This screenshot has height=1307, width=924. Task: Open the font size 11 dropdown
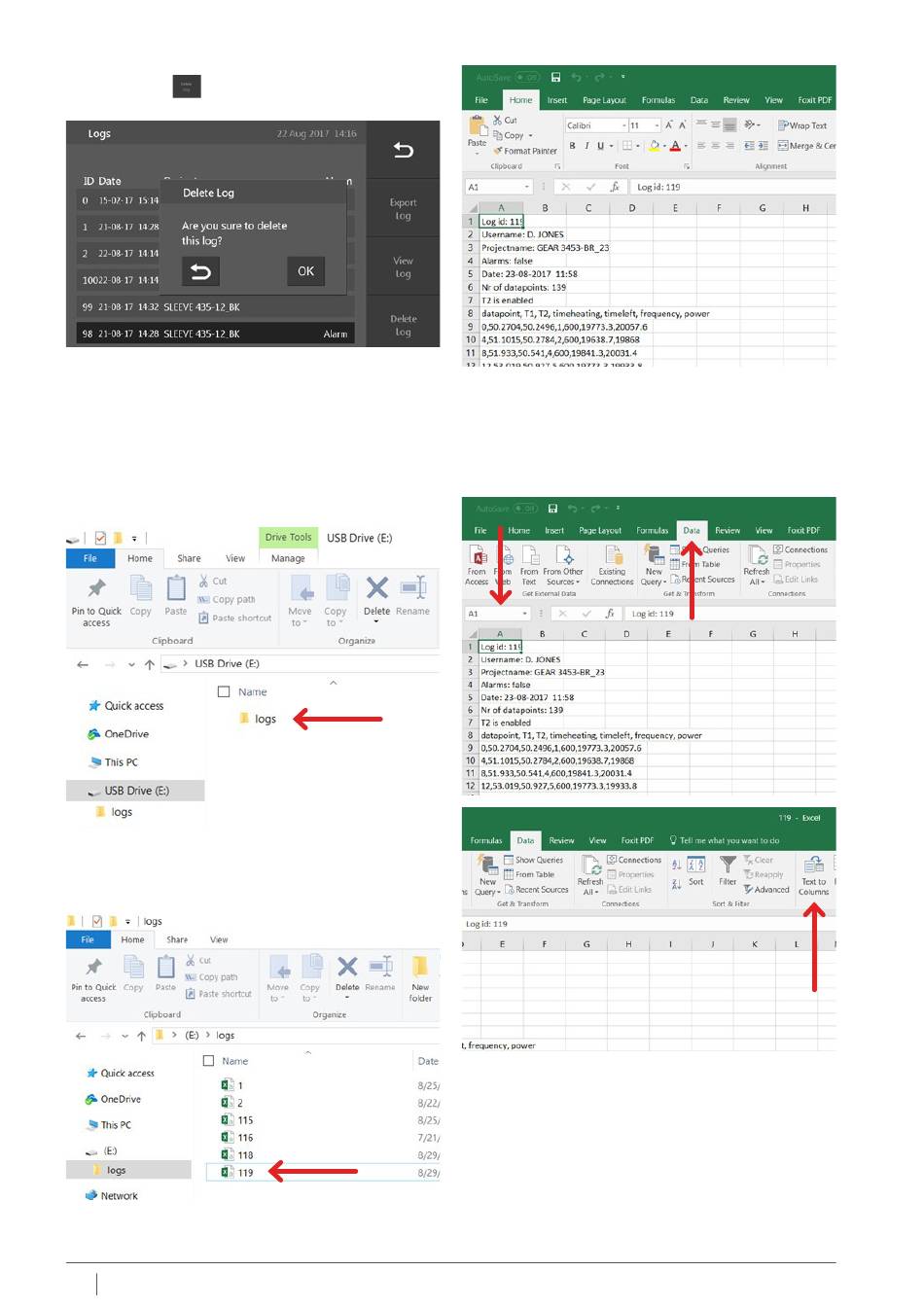click(x=657, y=125)
